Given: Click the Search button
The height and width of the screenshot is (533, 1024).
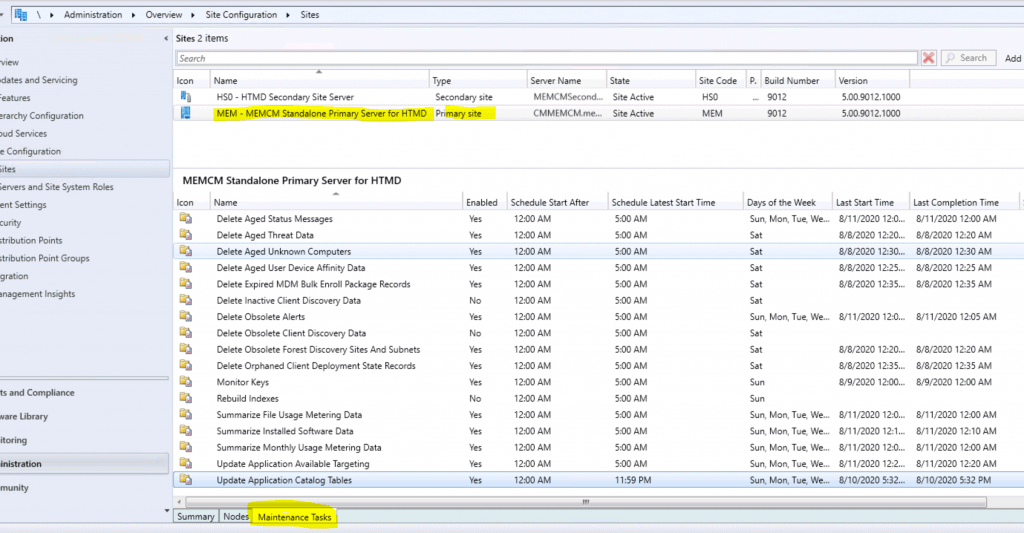Looking at the screenshot, I should click(x=967, y=58).
